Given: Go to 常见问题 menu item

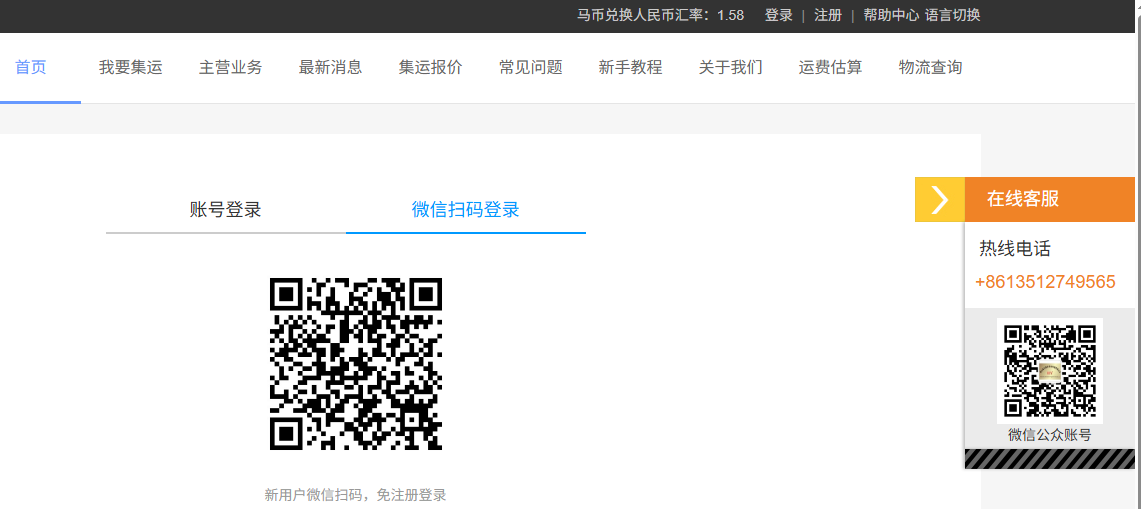Looking at the screenshot, I should [530, 68].
